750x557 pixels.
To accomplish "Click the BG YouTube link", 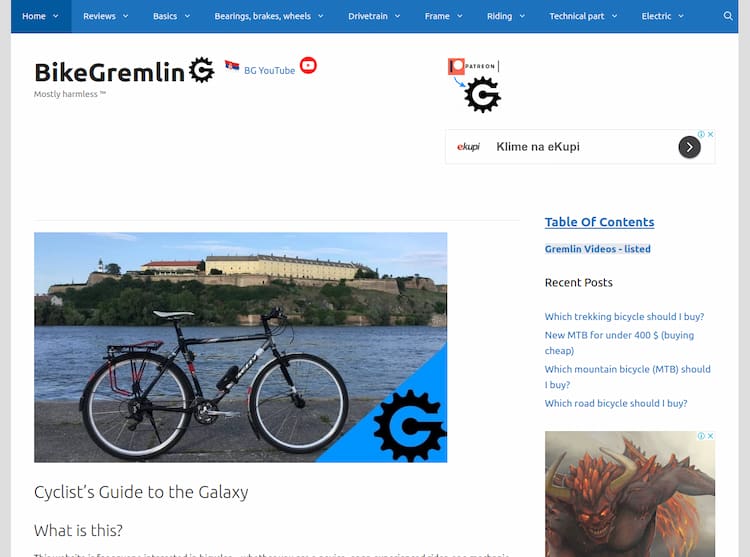I will tap(269, 70).
